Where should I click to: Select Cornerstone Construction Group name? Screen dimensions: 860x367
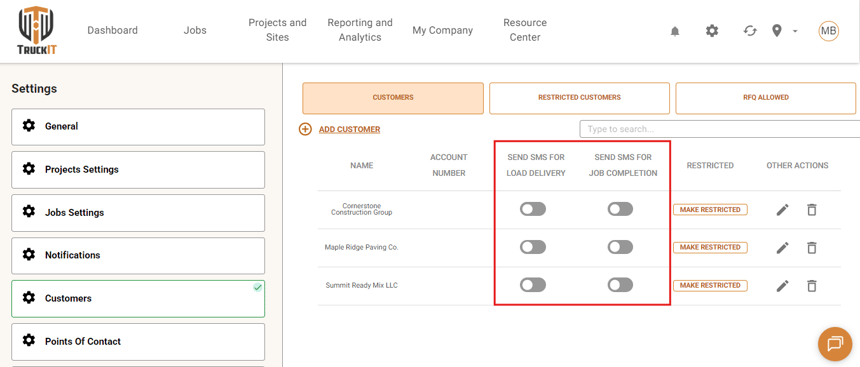[361, 209]
